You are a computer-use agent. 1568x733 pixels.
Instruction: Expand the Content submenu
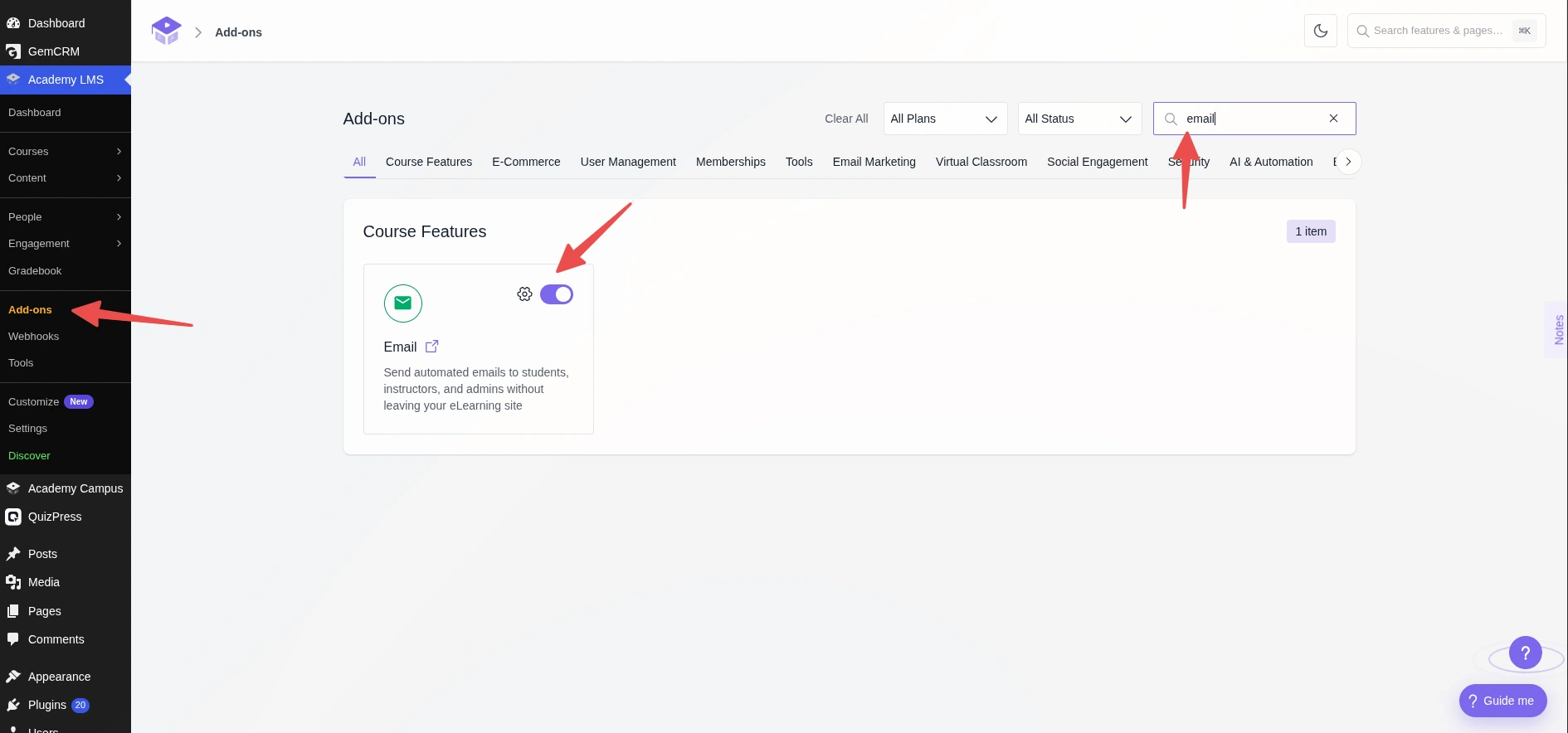click(66, 178)
